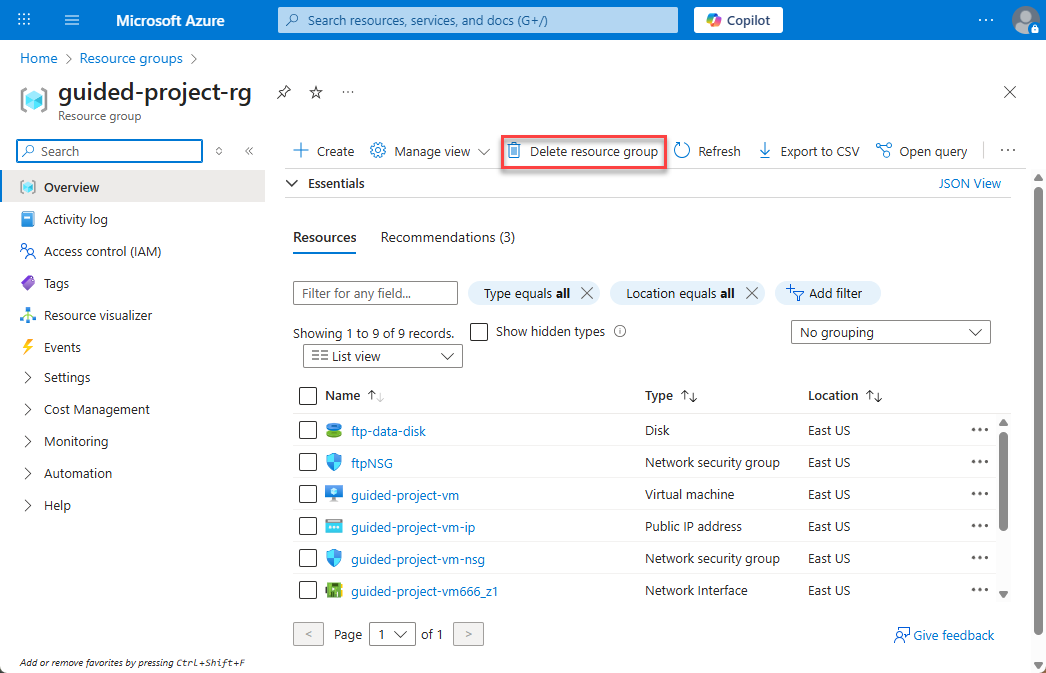The height and width of the screenshot is (673, 1046).
Task: Open more actions for guided-project-vm row
Action: click(x=979, y=494)
